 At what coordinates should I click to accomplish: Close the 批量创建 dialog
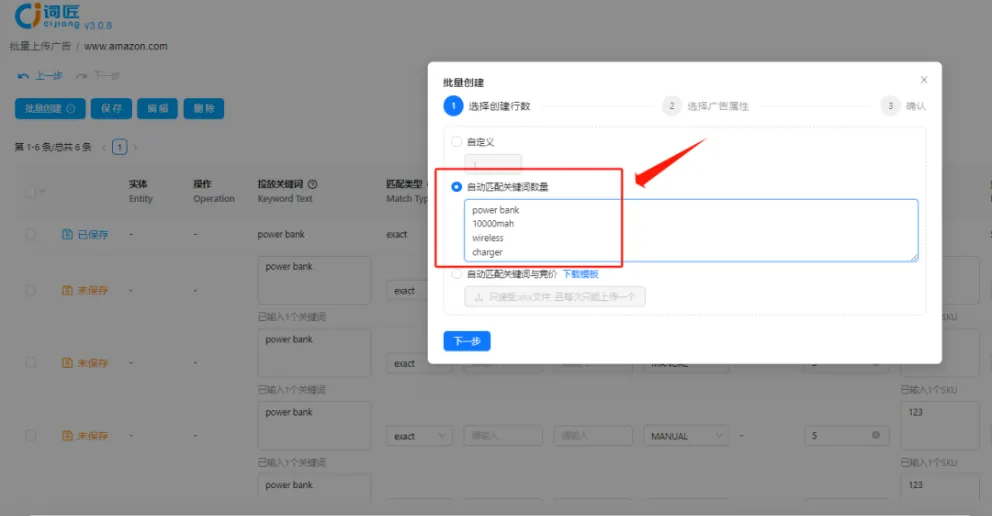tap(924, 80)
